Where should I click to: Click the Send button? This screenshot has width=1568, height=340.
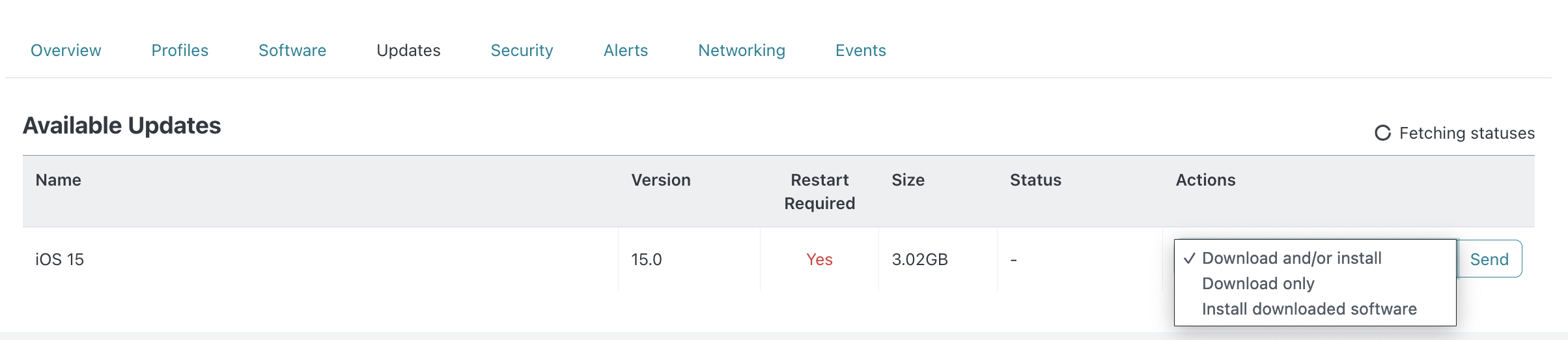pos(1489,259)
